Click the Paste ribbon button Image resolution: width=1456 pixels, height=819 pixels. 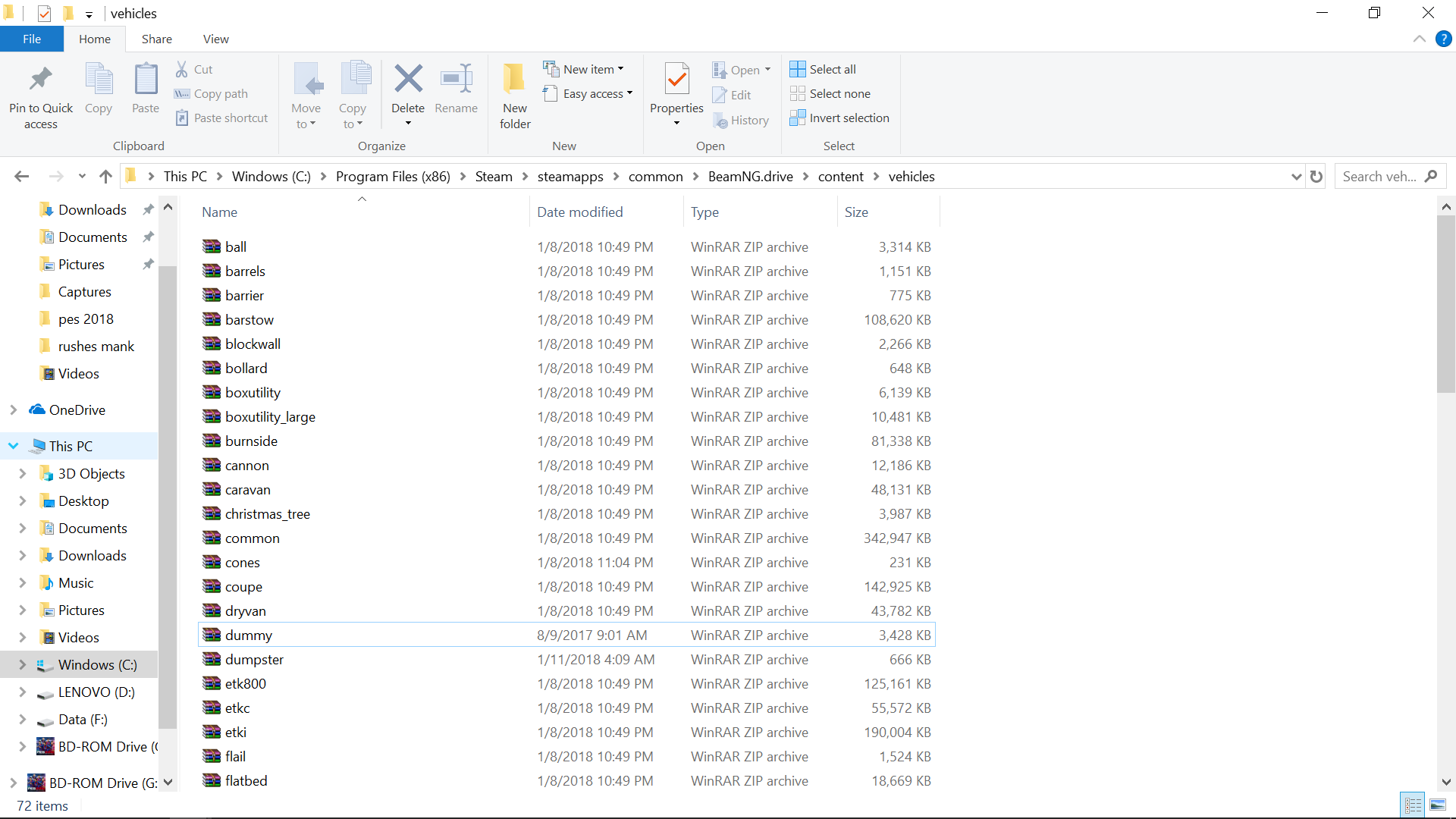pyautogui.click(x=146, y=89)
